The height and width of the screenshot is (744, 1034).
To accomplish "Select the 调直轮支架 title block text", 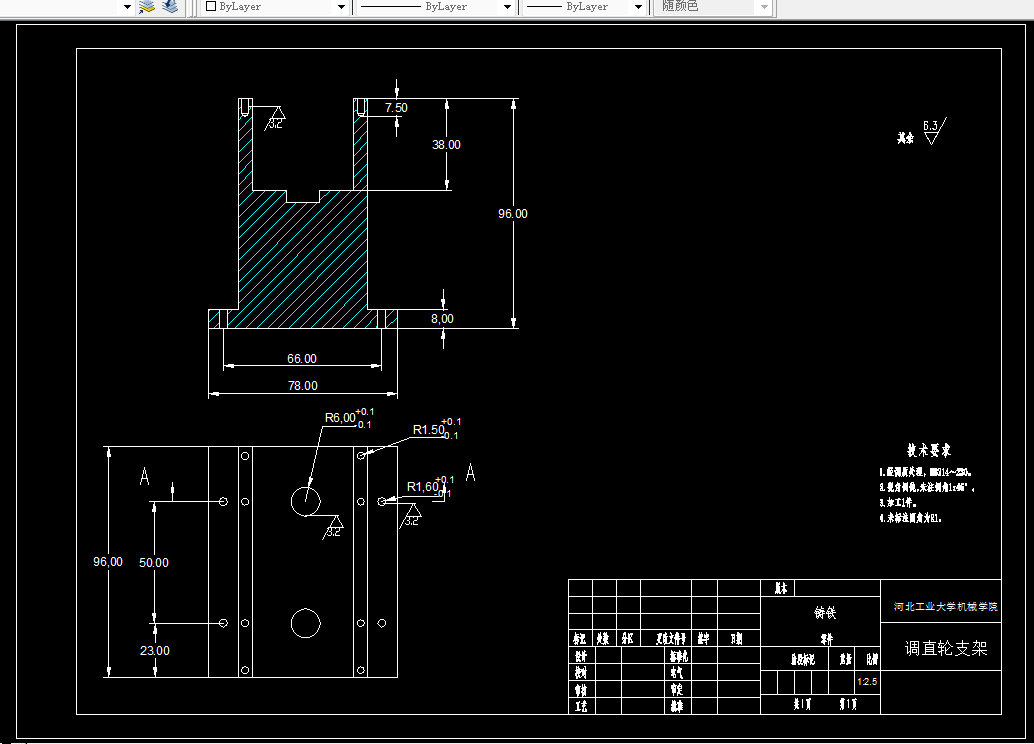I will (x=946, y=648).
